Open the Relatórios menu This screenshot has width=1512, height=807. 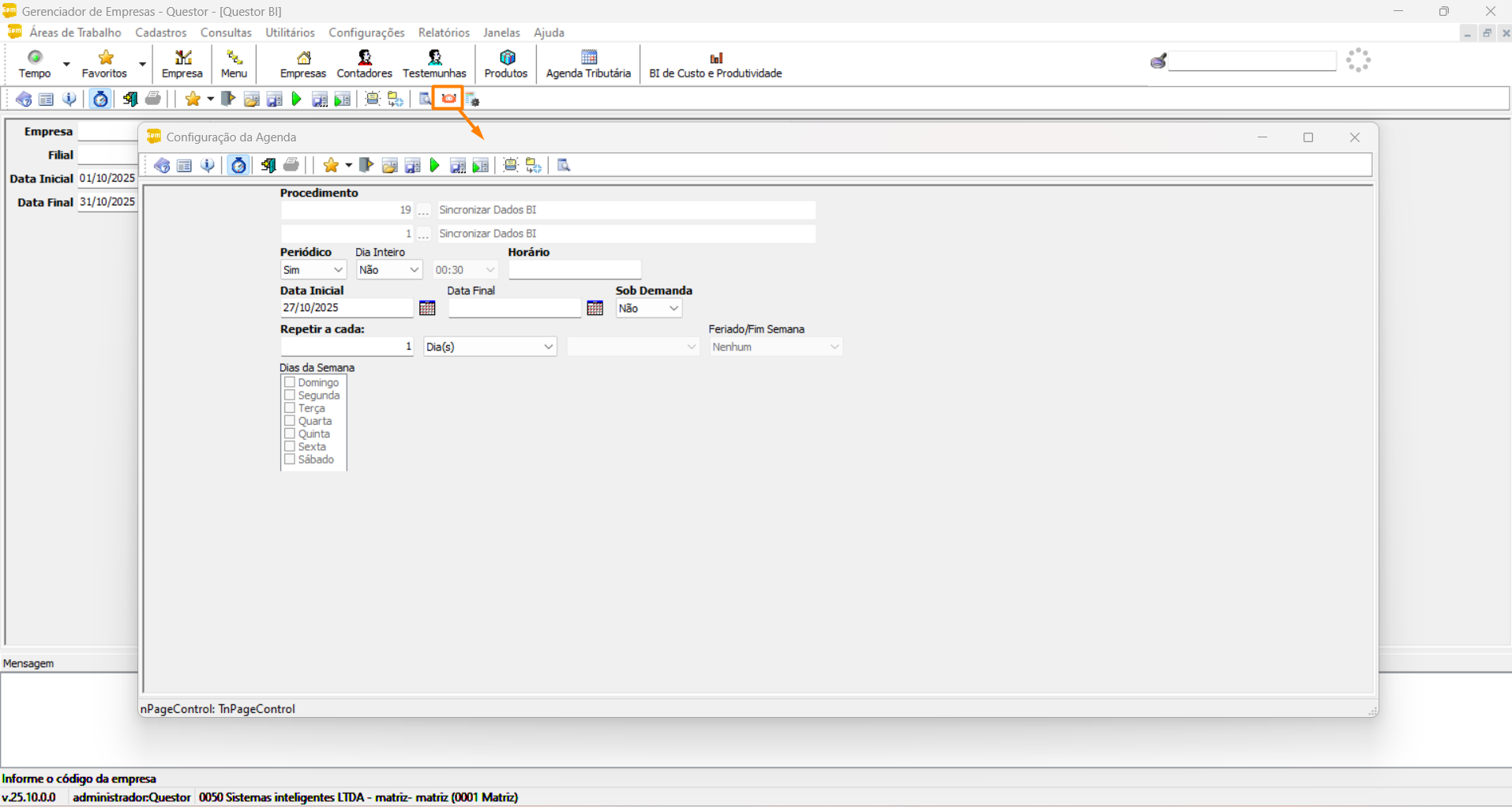[x=444, y=32]
